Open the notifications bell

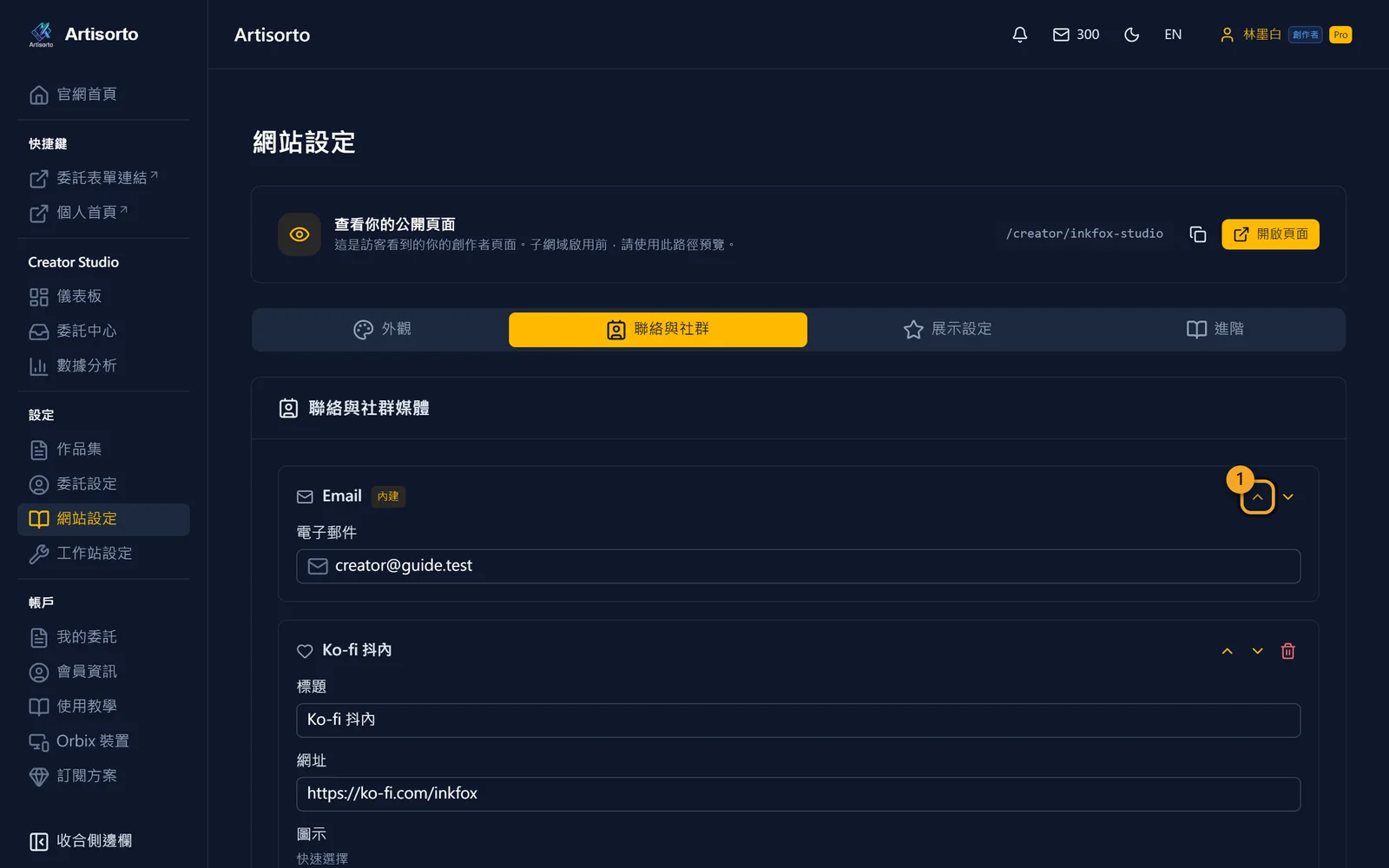point(1020,35)
